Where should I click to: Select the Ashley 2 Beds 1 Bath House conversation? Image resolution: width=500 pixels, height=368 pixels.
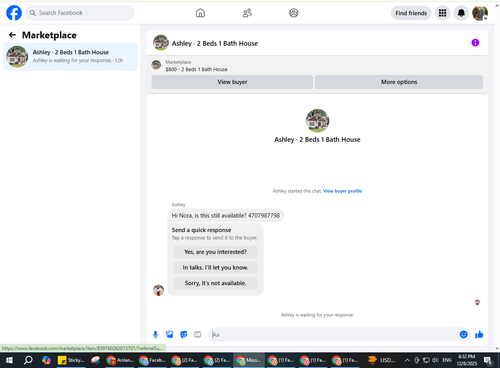(70, 56)
